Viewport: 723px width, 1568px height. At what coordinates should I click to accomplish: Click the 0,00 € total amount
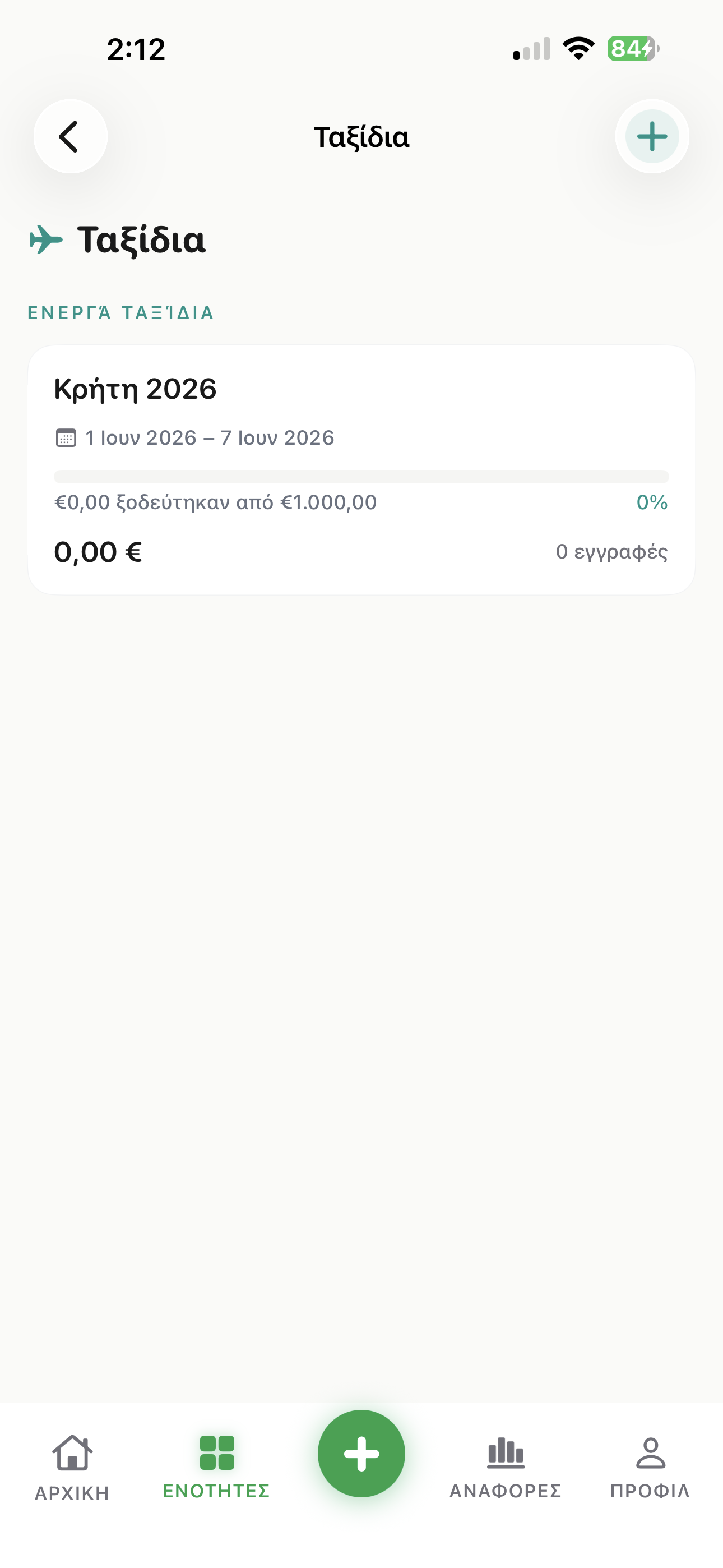(98, 552)
